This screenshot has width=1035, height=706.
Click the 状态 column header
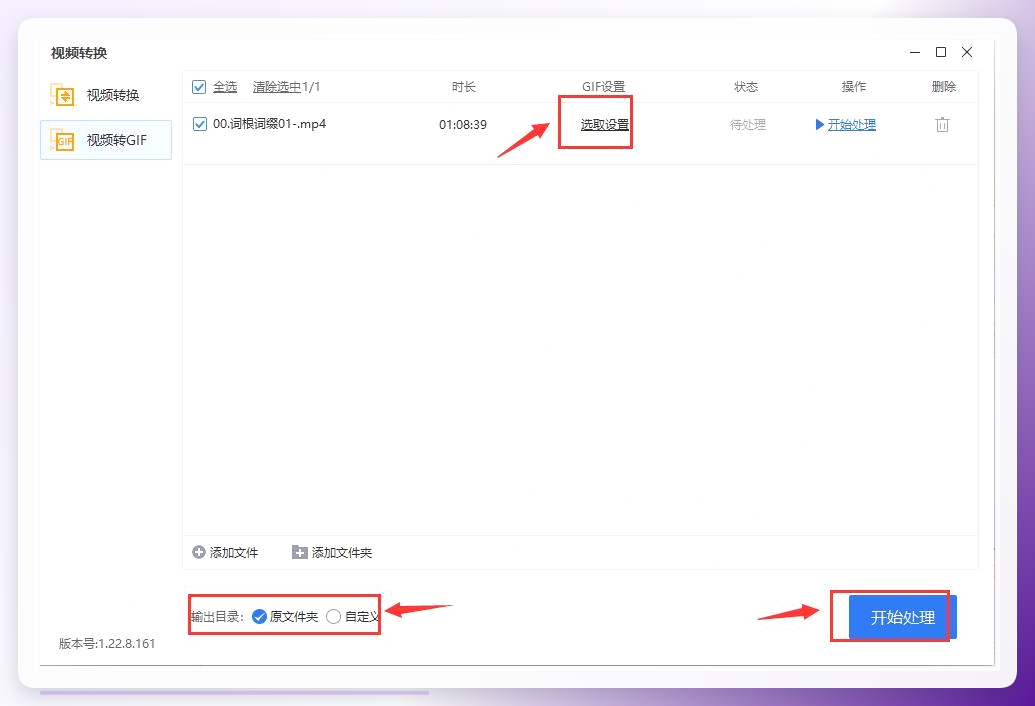click(x=746, y=87)
